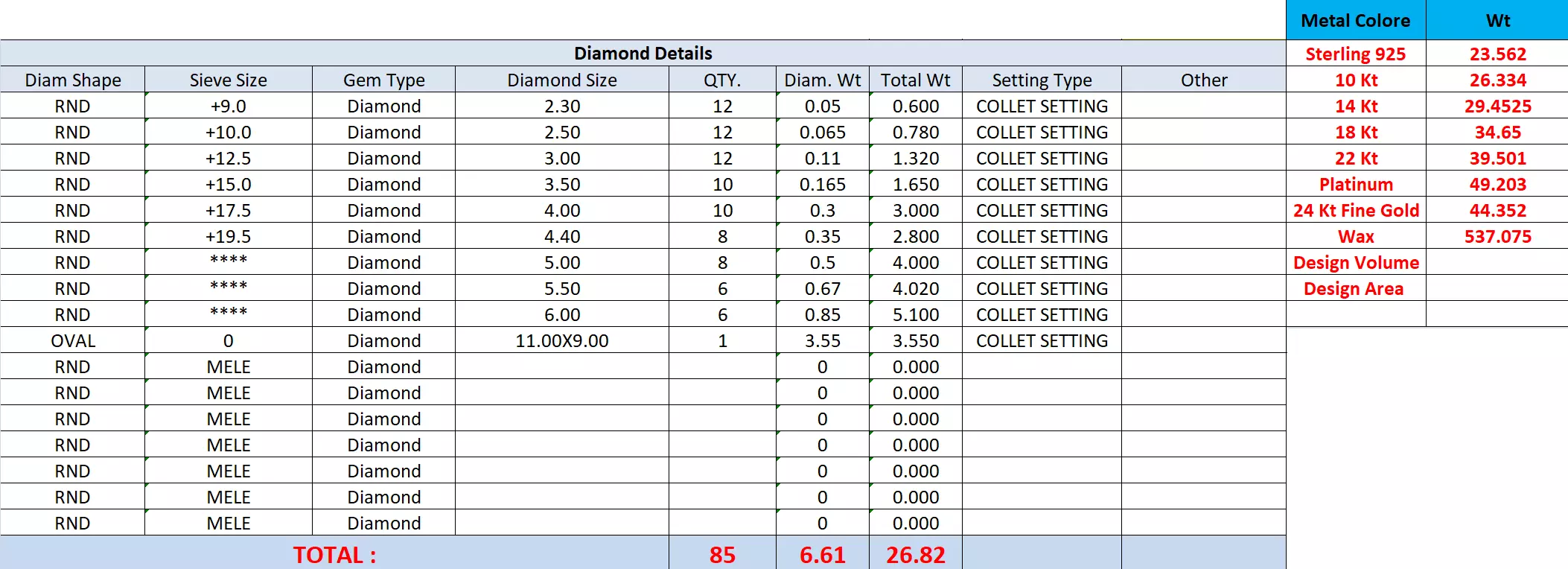
Task: Select diamond size cell 5.50
Action: coord(562,288)
